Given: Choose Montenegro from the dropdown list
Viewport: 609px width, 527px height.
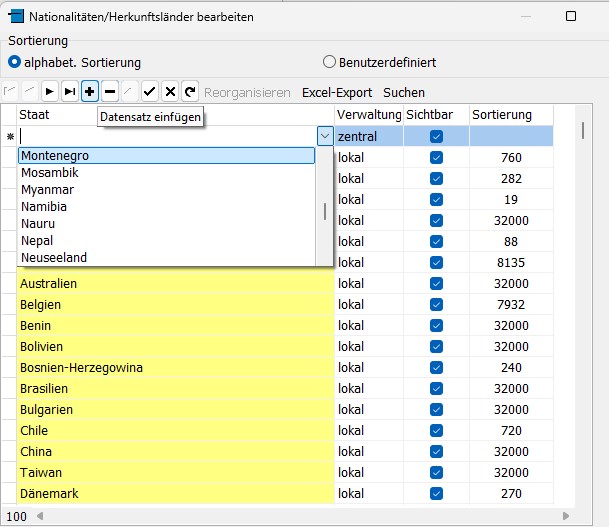Looking at the screenshot, I should (166, 155).
